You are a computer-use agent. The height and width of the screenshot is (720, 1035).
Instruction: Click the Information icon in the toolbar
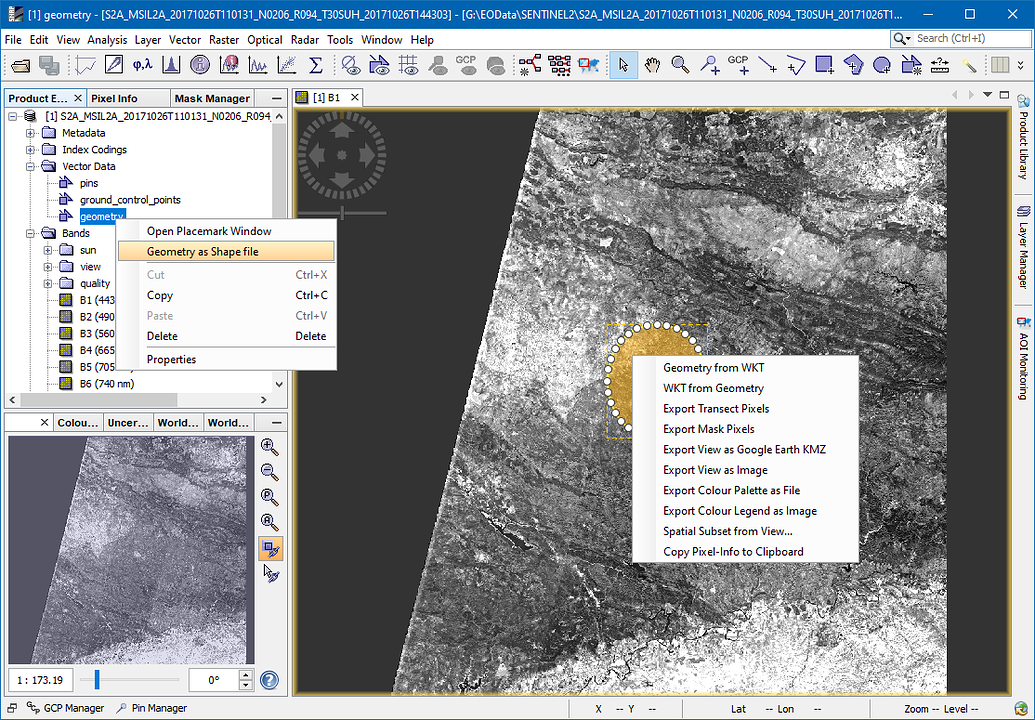click(x=199, y=63)
